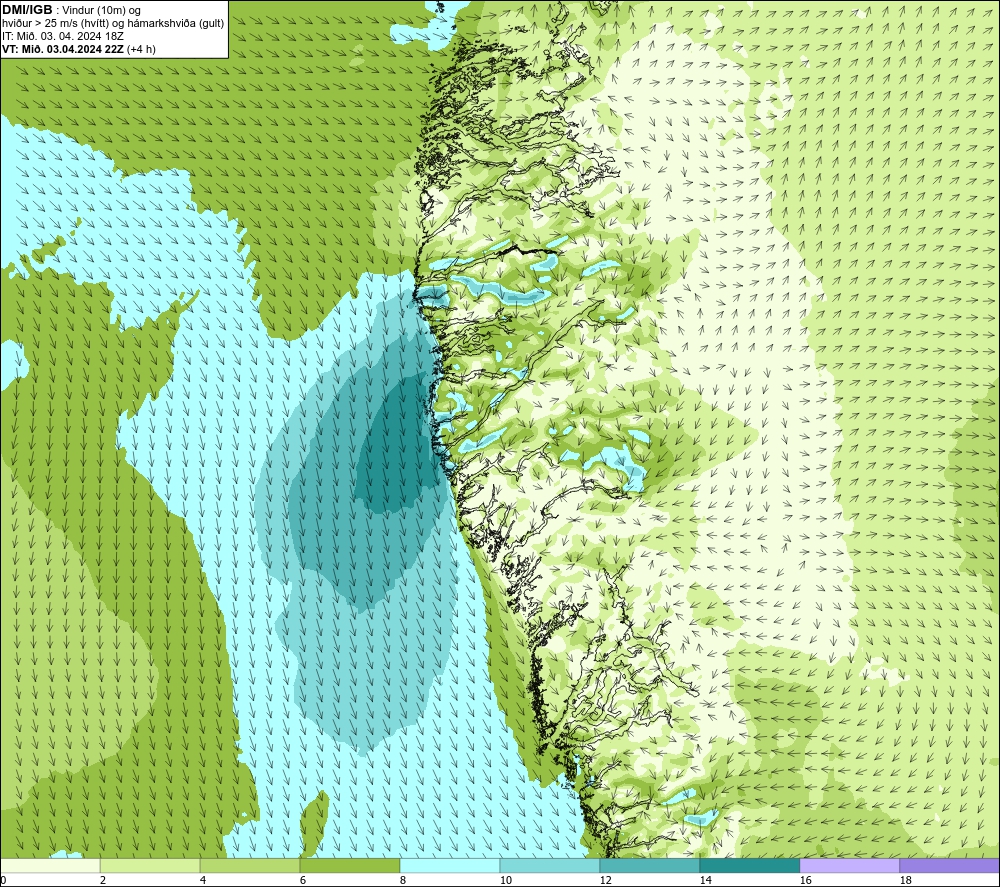This screenshot has height=887, width=1000.
Task: Click the legend scale label '10'
Action: click(506, 880)
